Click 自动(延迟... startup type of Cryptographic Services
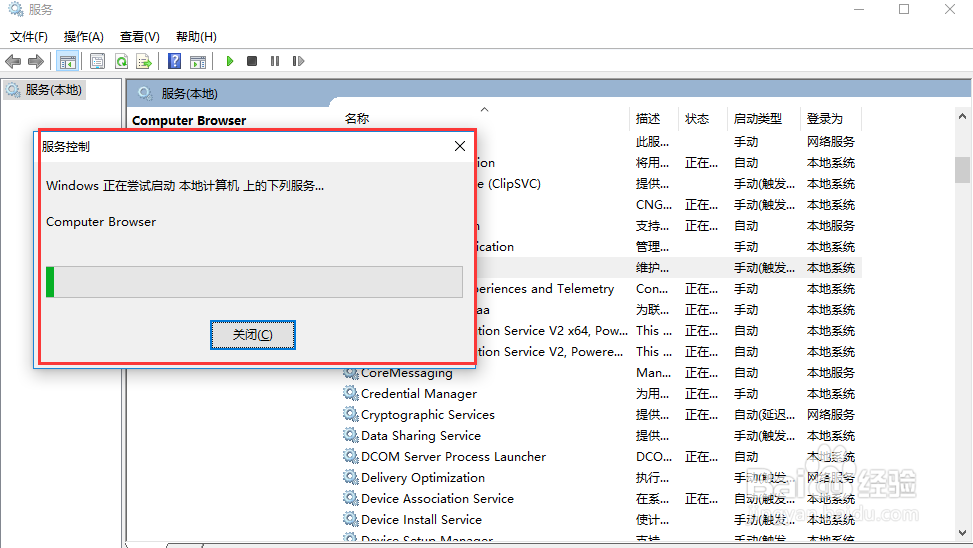 pos(764,415)
